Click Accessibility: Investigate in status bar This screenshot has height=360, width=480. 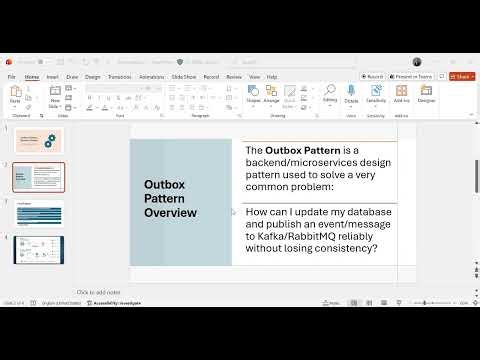(114, 303)
